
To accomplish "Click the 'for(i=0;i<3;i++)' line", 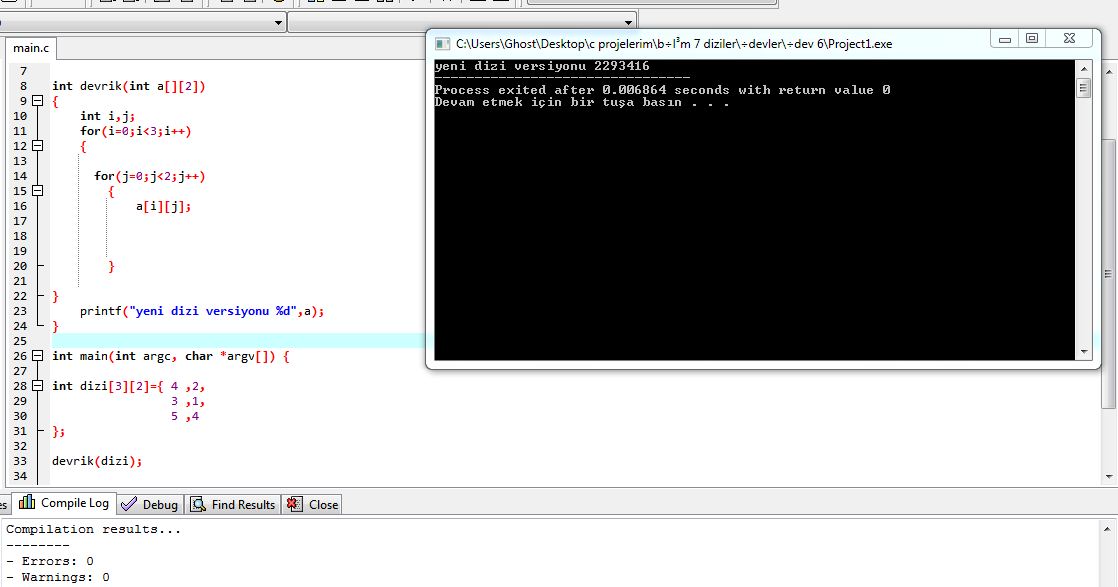I will 135,131.
